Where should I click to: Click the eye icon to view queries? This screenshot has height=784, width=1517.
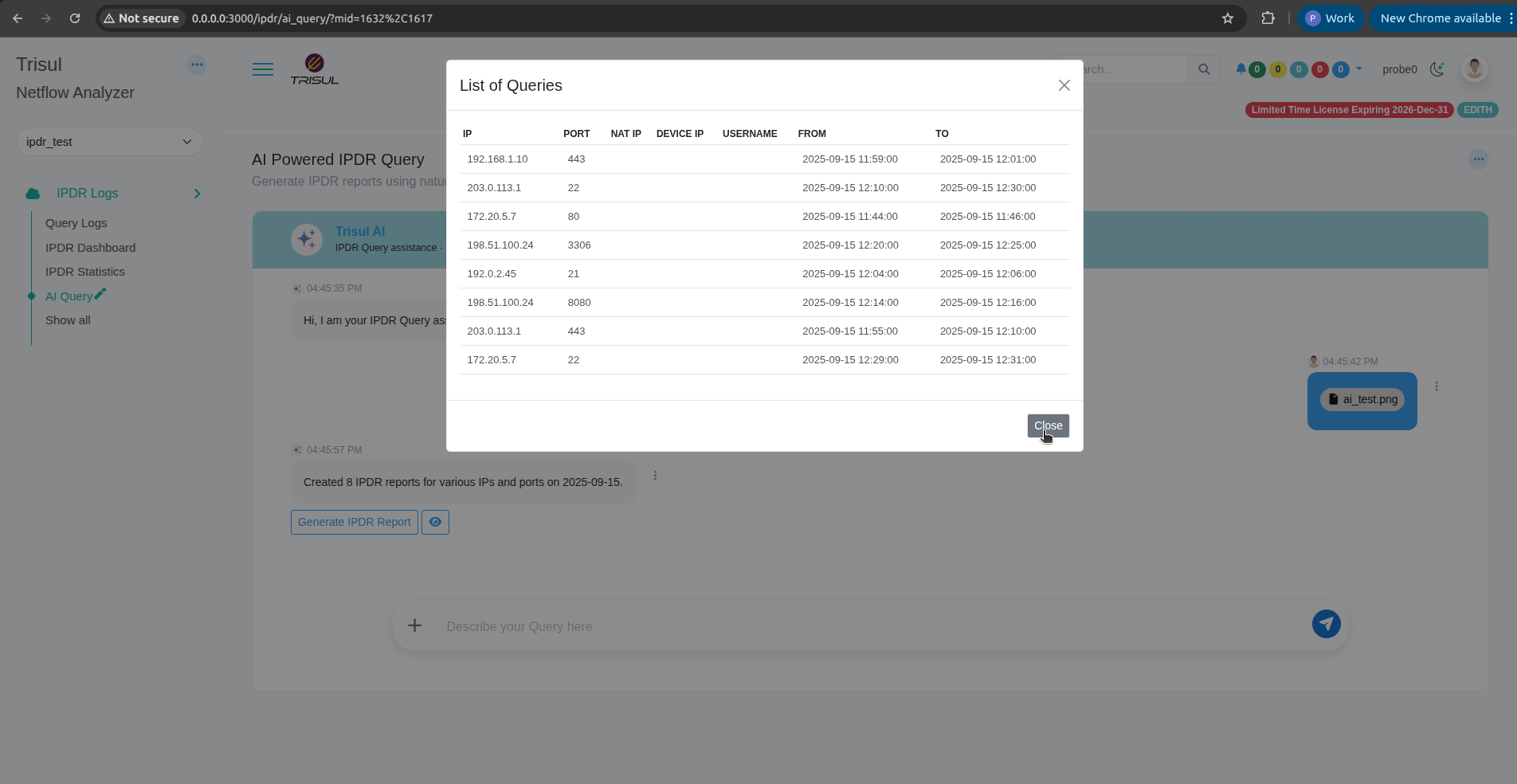[435, 522]
